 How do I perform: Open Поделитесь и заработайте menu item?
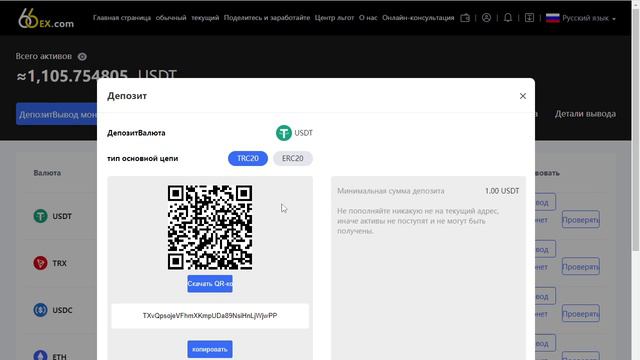pos(267,18)
